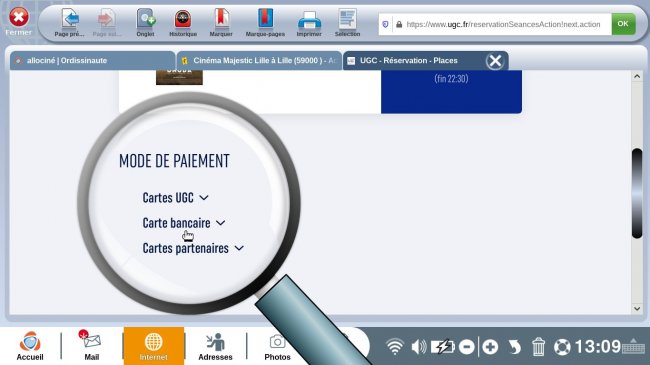This screenshot has width=650, height=365.
Task: Click the on-screen keyboard icon
Action: click(x=633, y=346)
